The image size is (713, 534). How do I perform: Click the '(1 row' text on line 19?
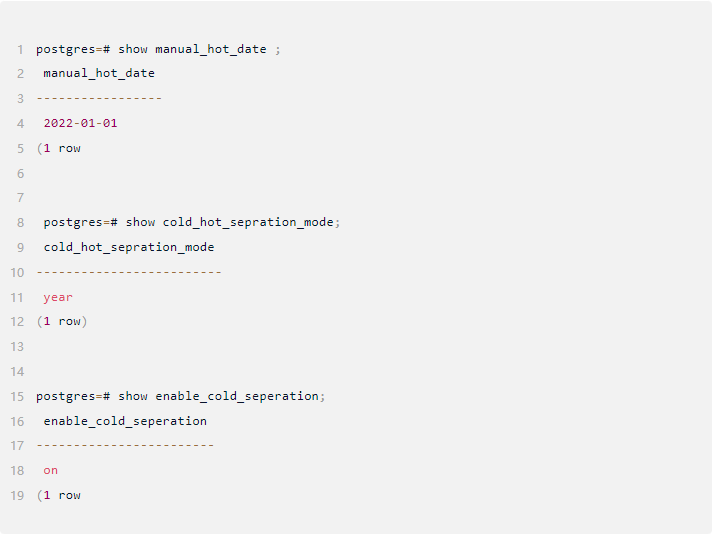coord(59,495)
